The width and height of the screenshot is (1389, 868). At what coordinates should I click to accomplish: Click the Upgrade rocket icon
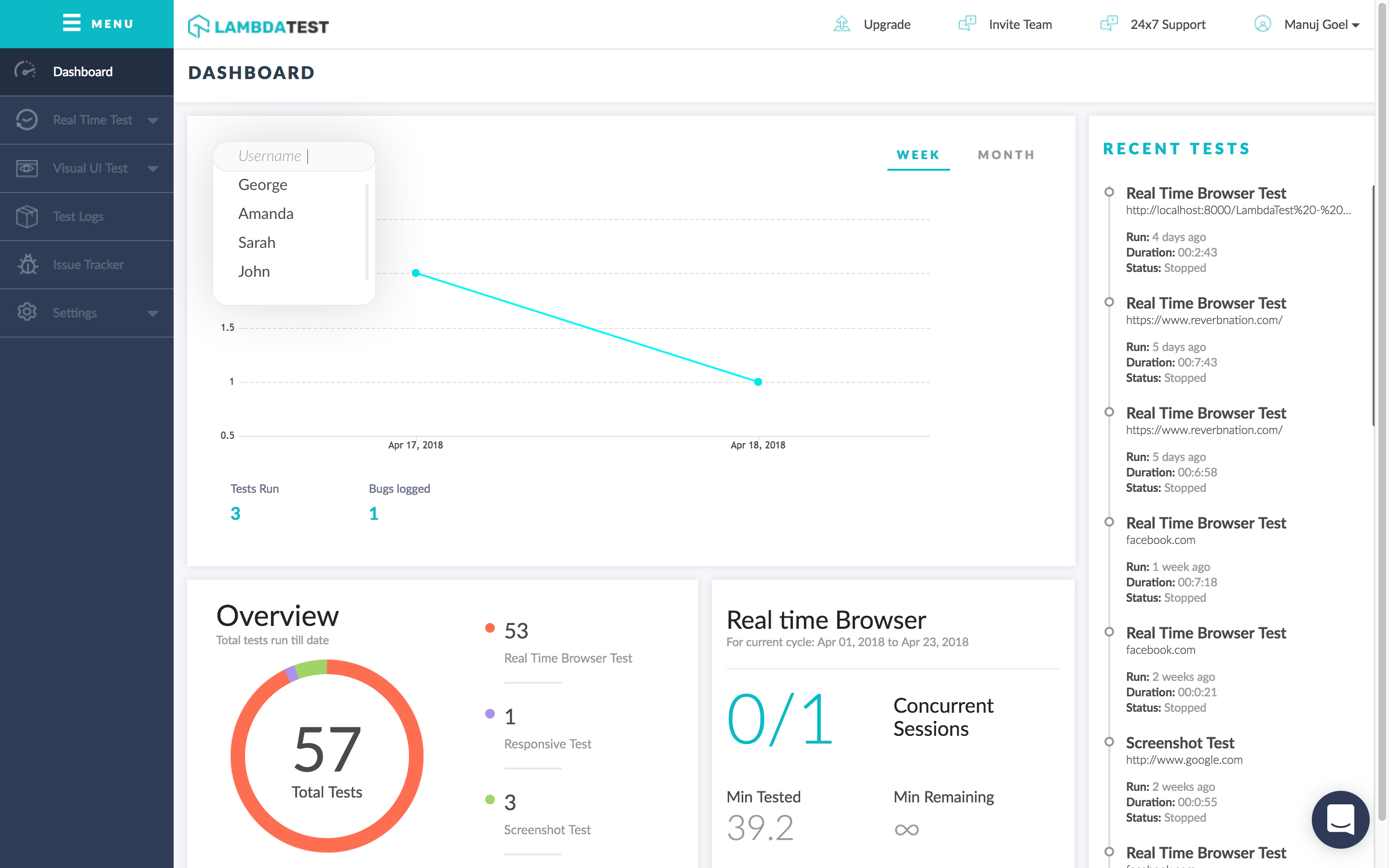point(842,24)
